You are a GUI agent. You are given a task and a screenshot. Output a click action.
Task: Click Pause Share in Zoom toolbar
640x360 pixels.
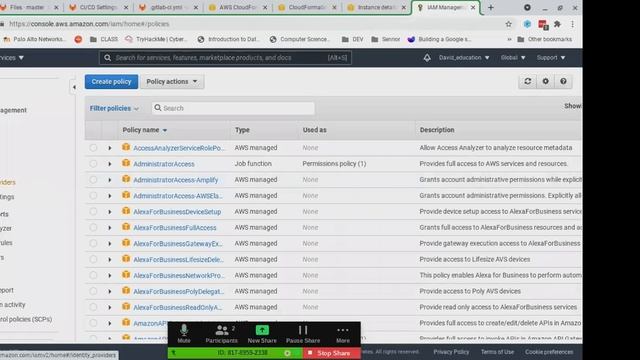[303, 333]
